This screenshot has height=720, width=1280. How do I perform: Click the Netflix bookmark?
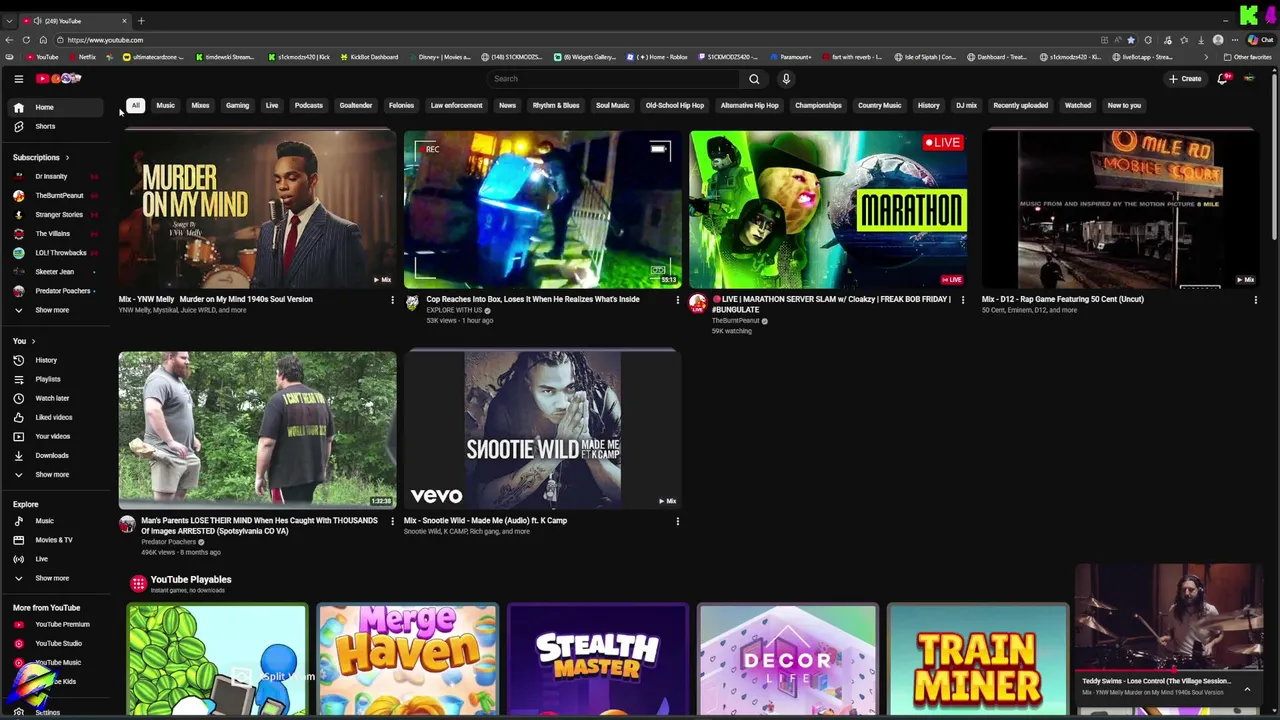(82, 57)
